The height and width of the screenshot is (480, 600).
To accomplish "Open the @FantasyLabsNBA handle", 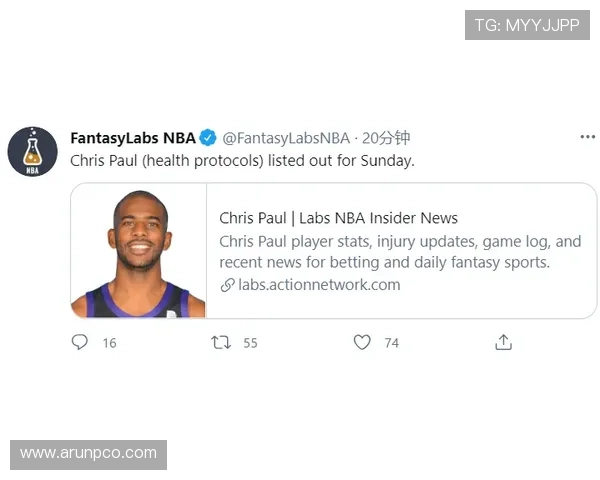I will [x=286, y=138].
